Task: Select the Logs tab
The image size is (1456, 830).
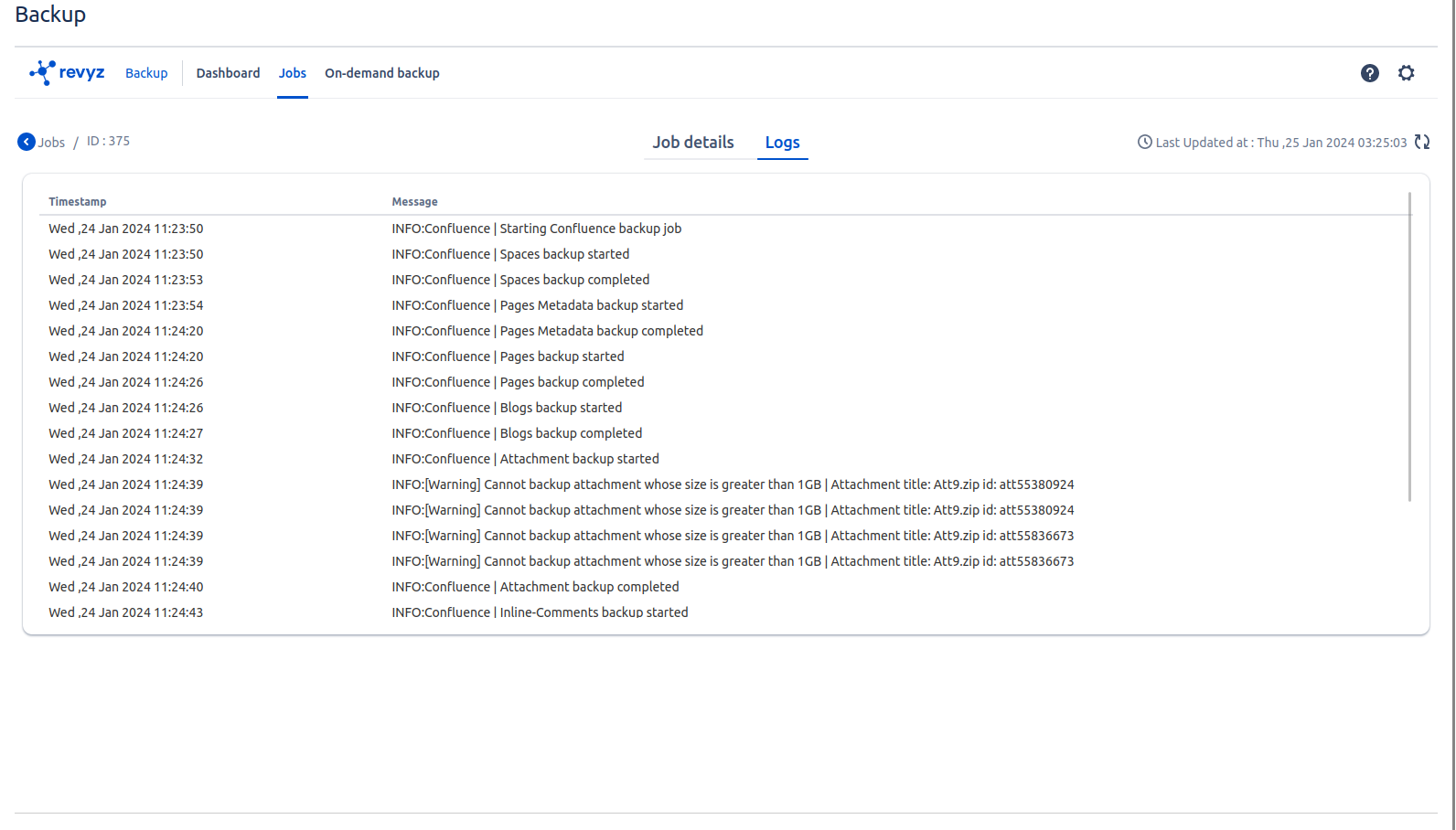Action: pyautogui.click(x=782, y=143)
